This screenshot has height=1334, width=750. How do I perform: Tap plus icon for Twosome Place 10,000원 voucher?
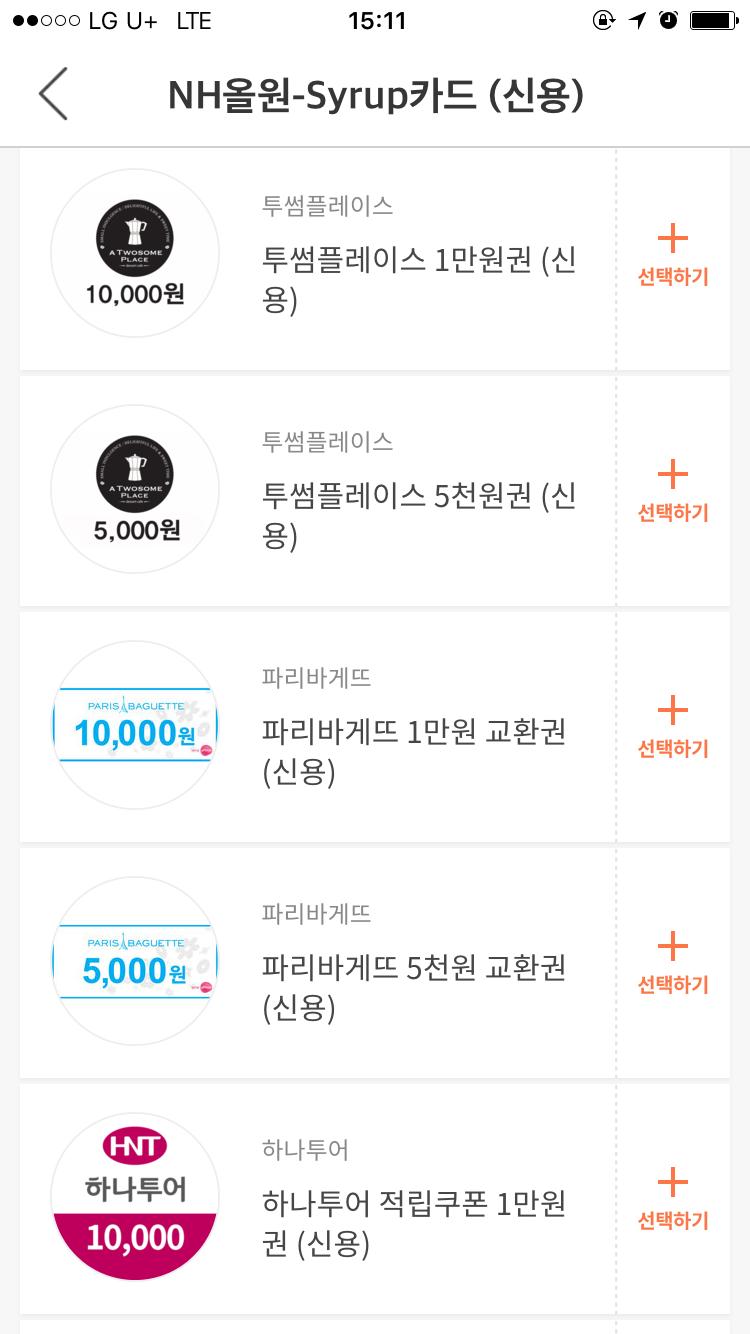673,239
